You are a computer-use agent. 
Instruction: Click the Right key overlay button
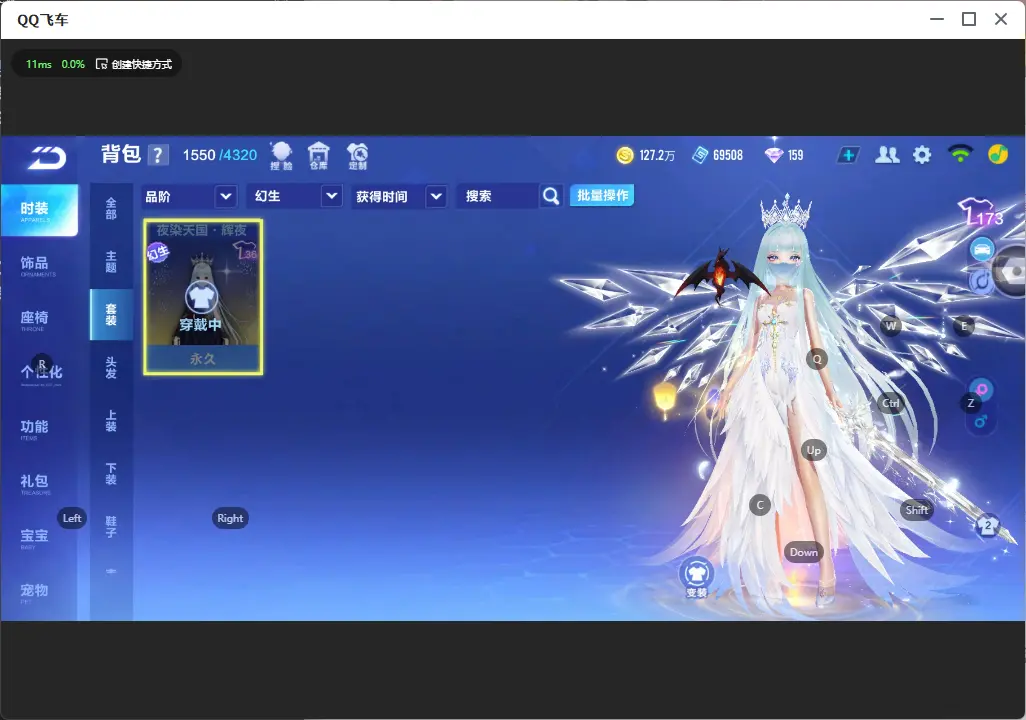(230, 518)
